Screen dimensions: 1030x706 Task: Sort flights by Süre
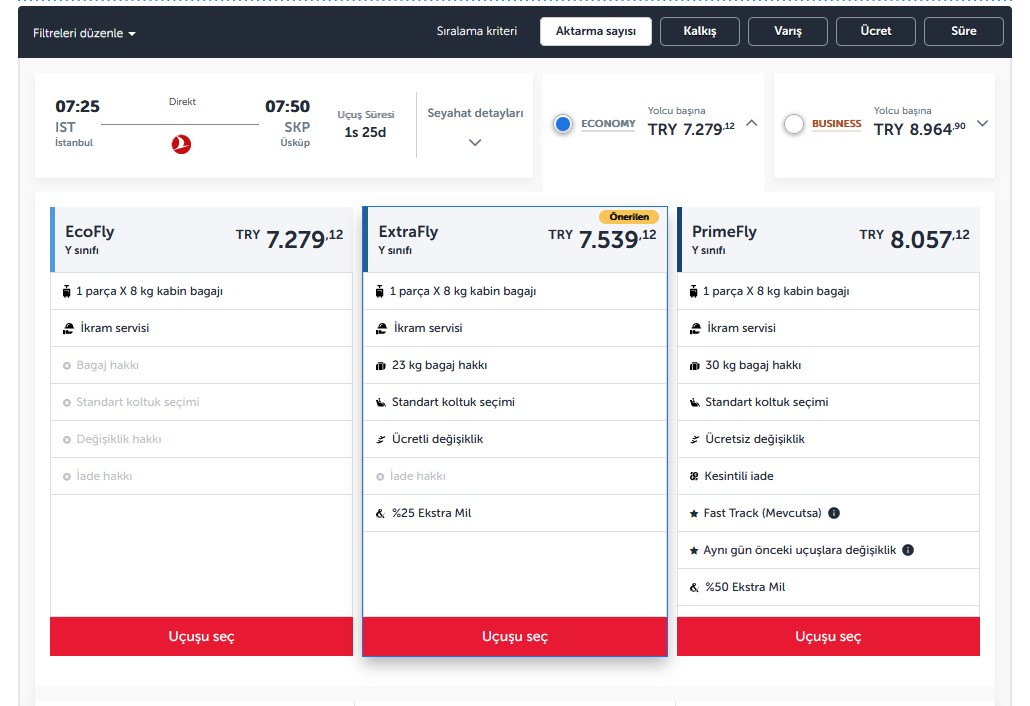coord(964,31)
